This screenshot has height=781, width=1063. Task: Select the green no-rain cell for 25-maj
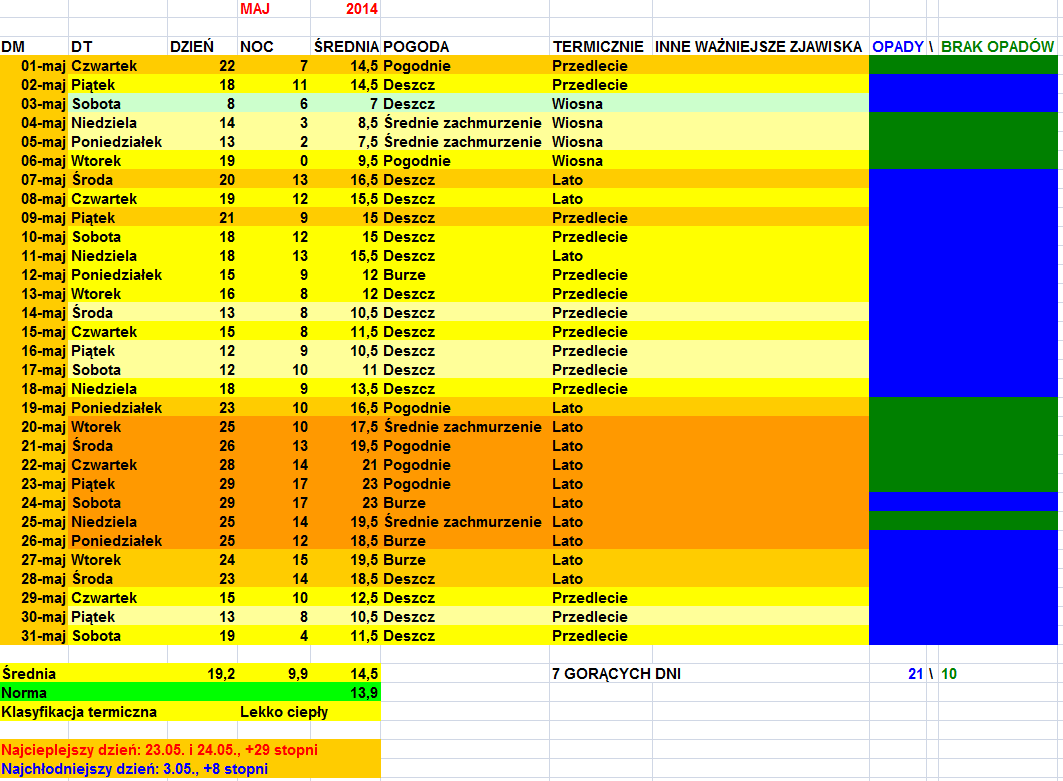click(962, 520)
